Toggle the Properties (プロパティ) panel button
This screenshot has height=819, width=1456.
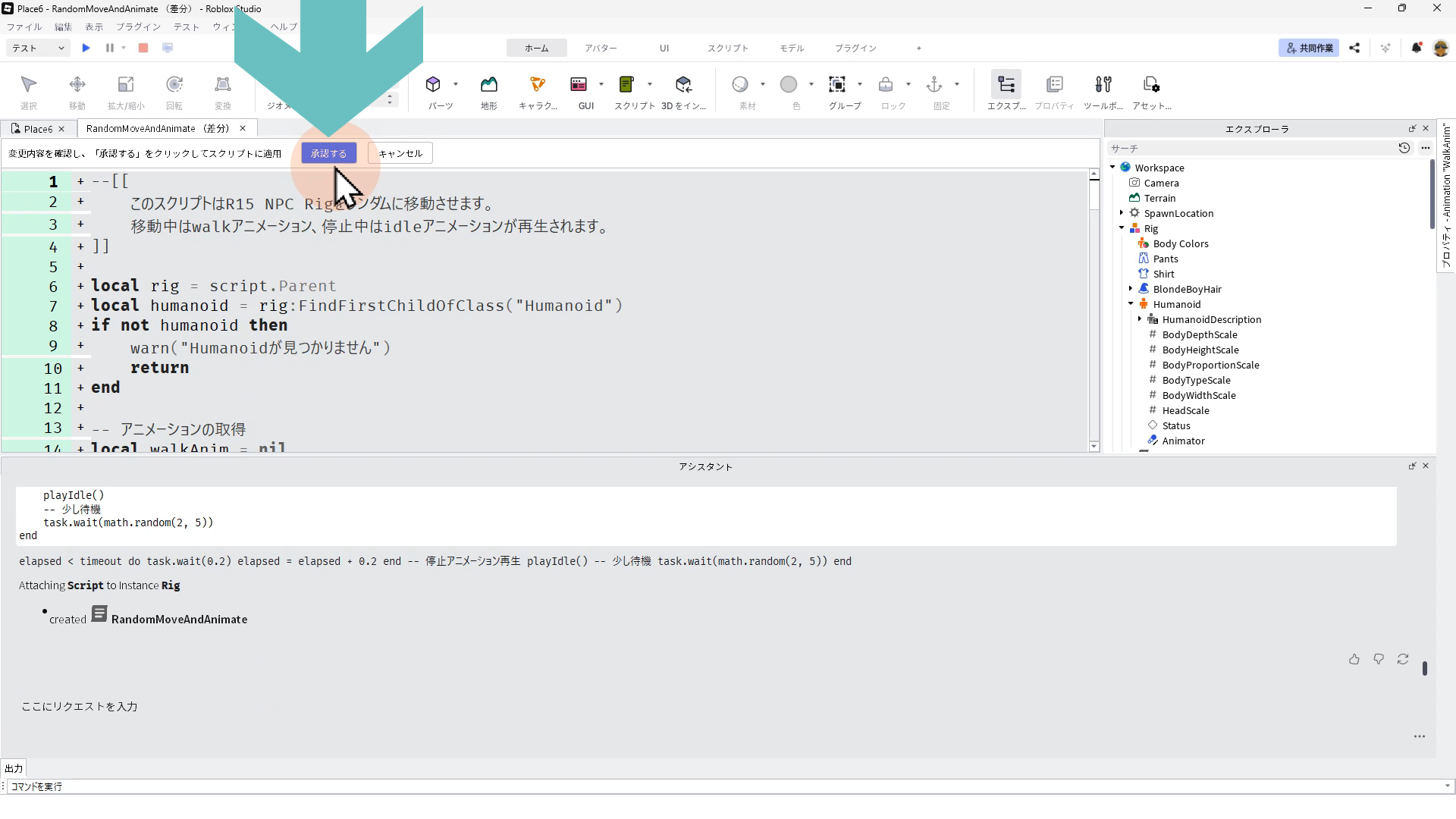click(x=1054, y=85)
